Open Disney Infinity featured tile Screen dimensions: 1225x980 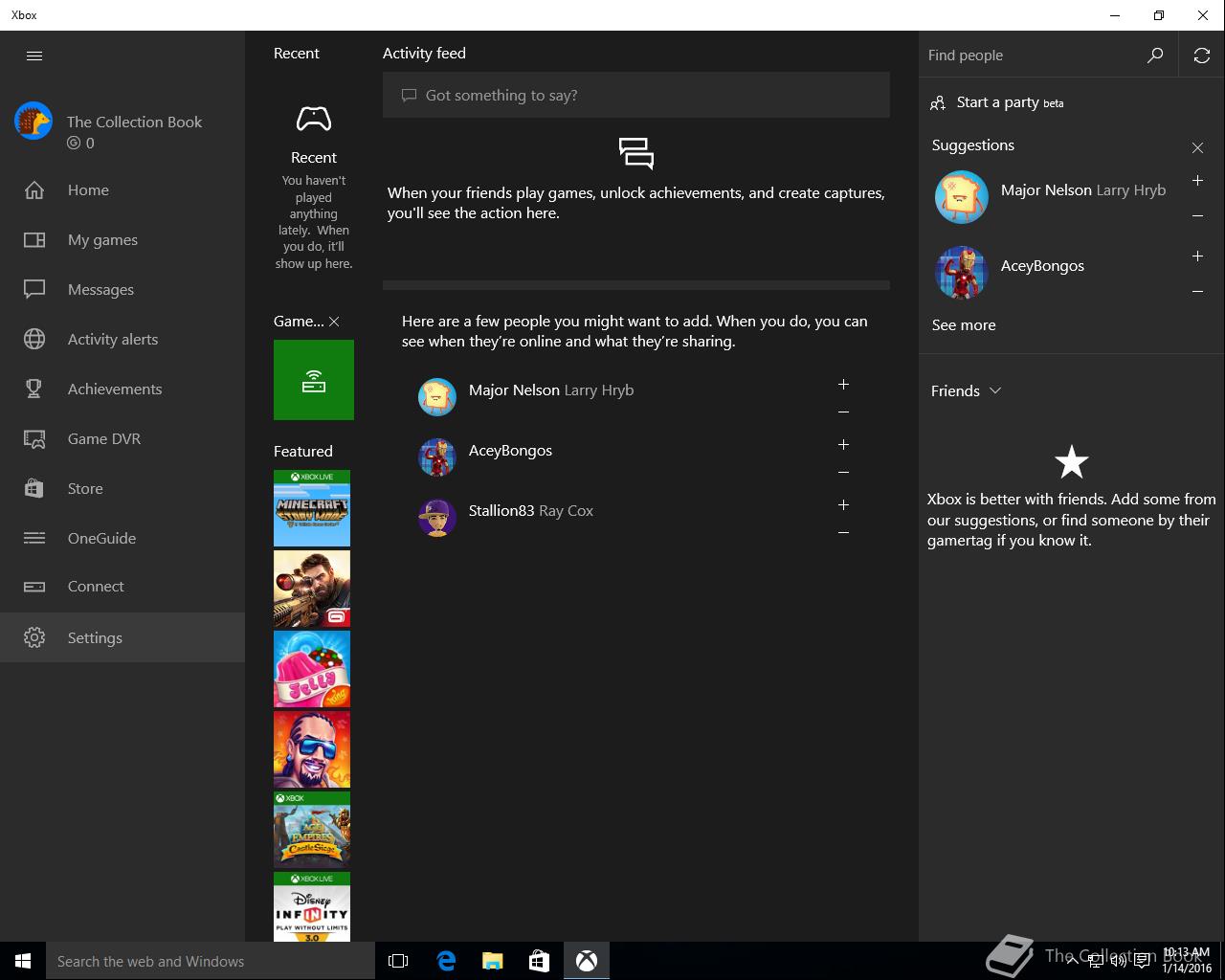[312, 906]
